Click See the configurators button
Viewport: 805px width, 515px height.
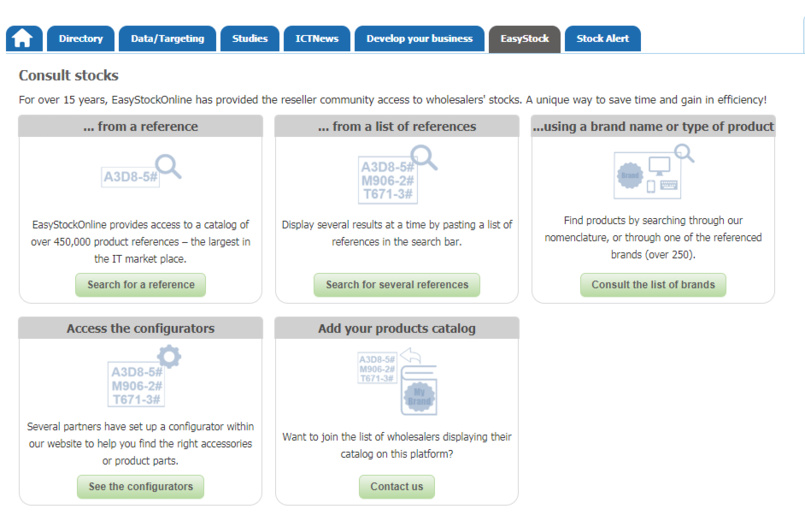click(141, 487)
